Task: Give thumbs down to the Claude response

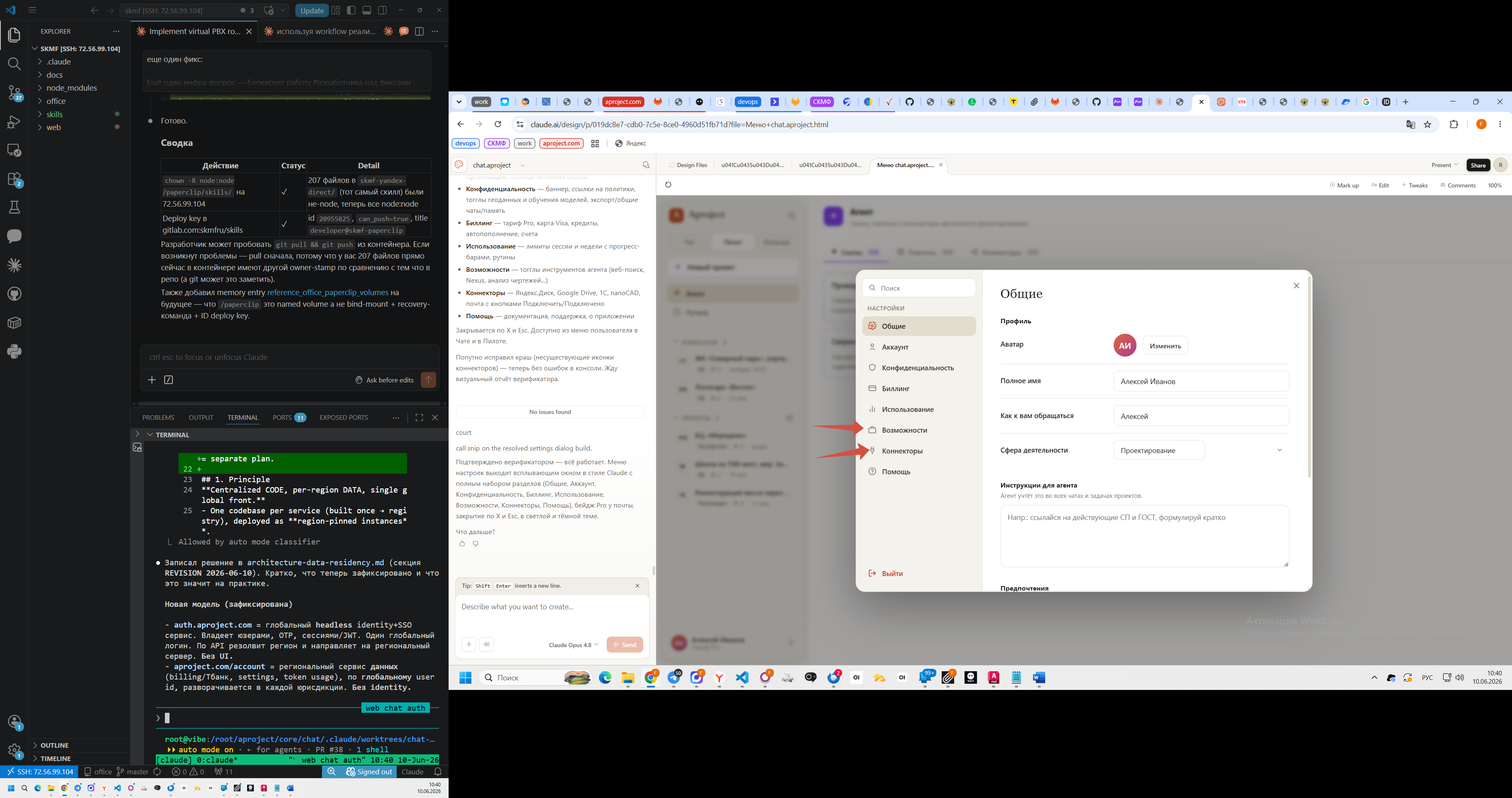Action: 476,544
